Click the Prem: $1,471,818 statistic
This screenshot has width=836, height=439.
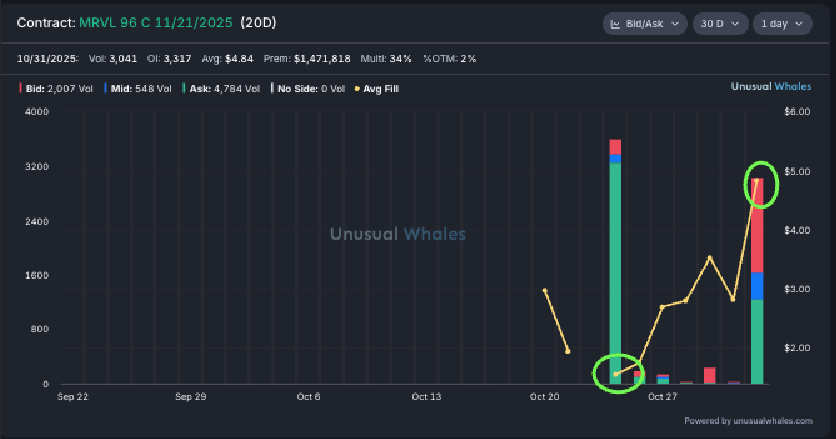tap(307, 59)
